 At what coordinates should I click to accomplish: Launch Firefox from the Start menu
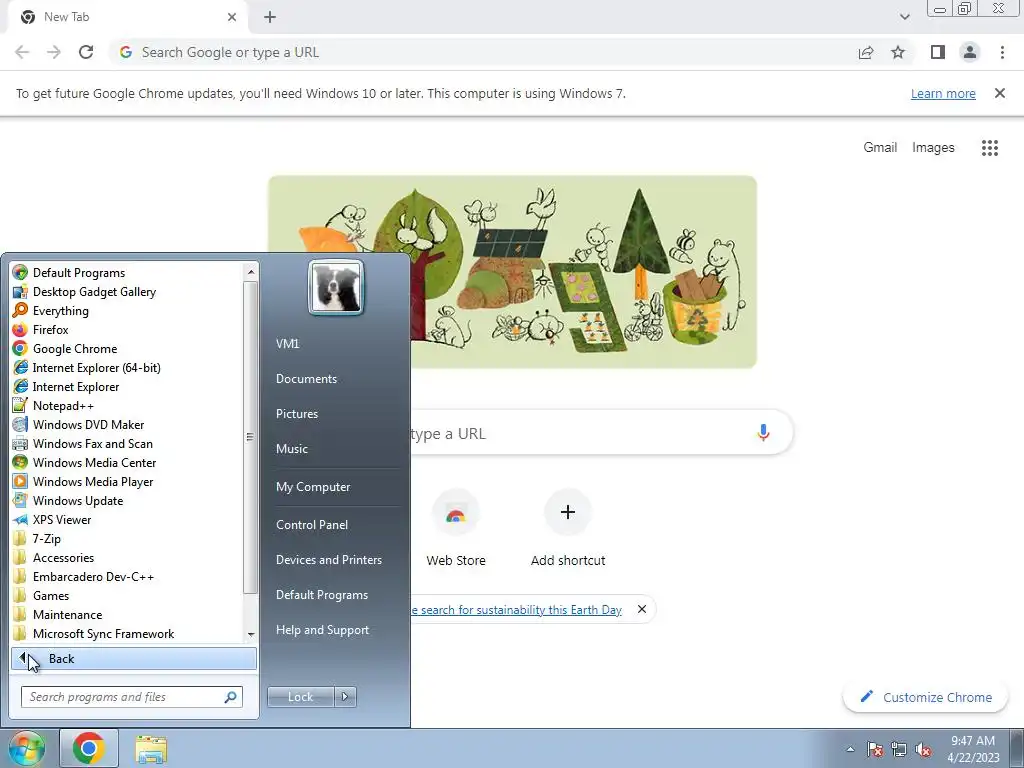50,330
